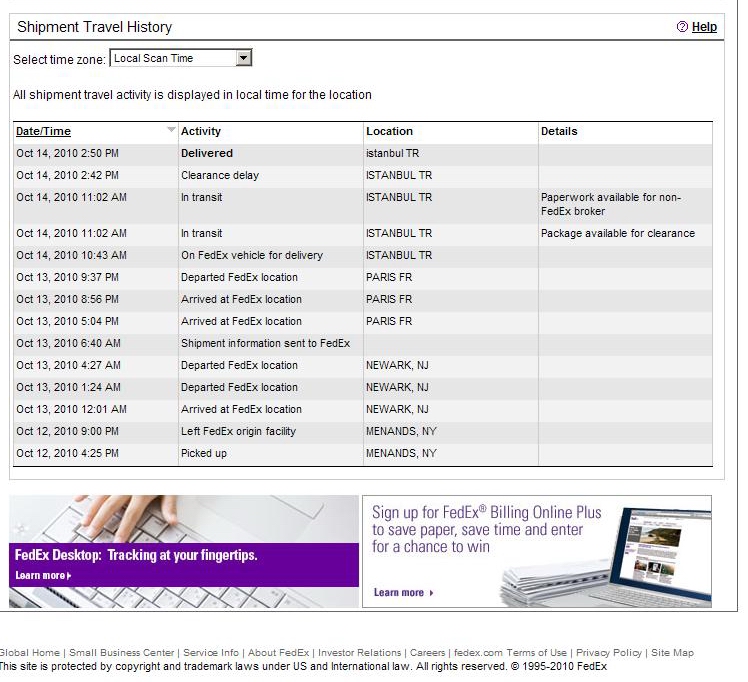Click Oct 13, 2010 9:37 PM entry
The height and width of the screenshot is (682, 748).
[67, 277]
